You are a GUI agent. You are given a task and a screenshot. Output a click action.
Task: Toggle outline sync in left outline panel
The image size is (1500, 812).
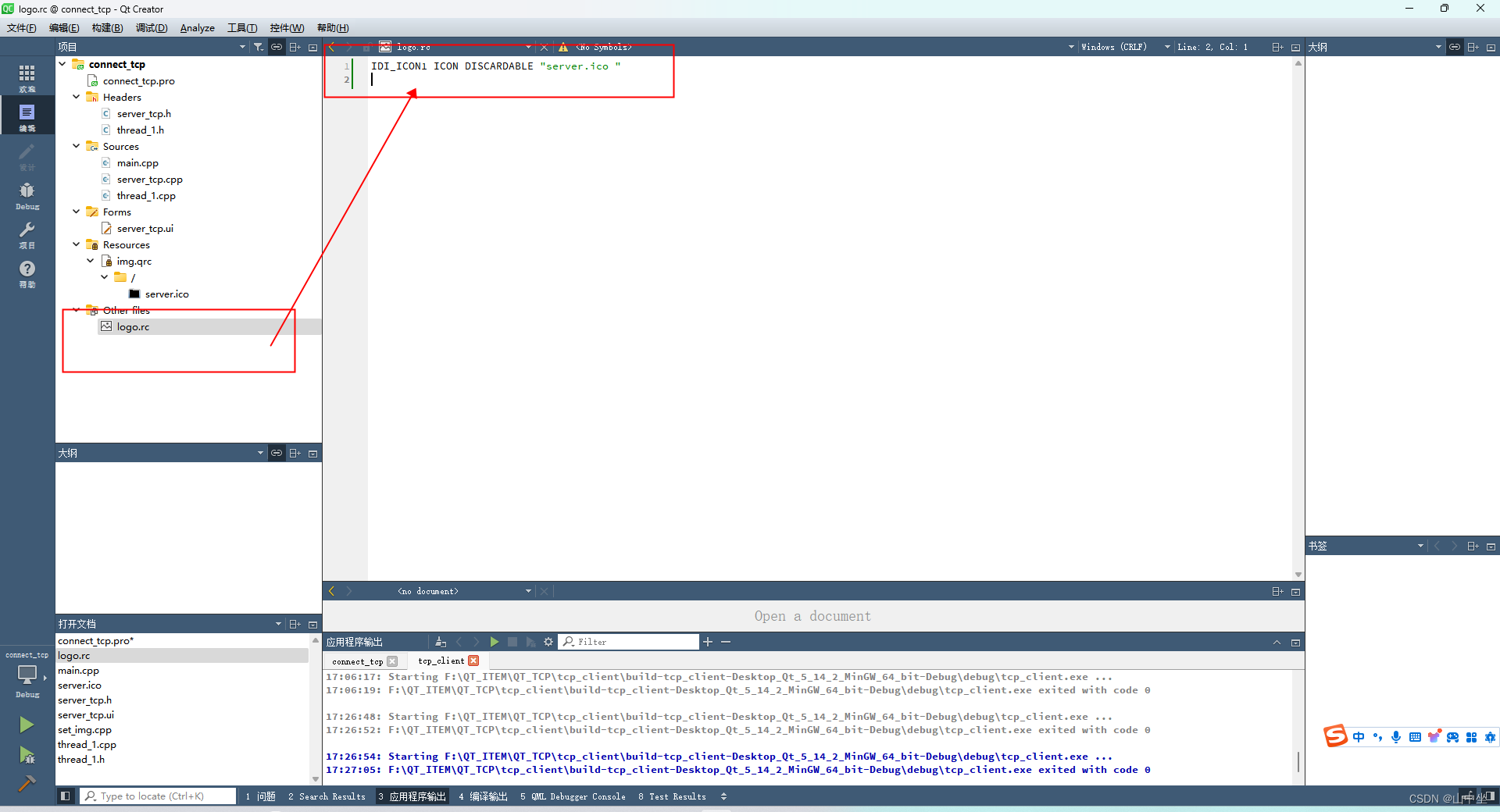(x=277, y=453)
